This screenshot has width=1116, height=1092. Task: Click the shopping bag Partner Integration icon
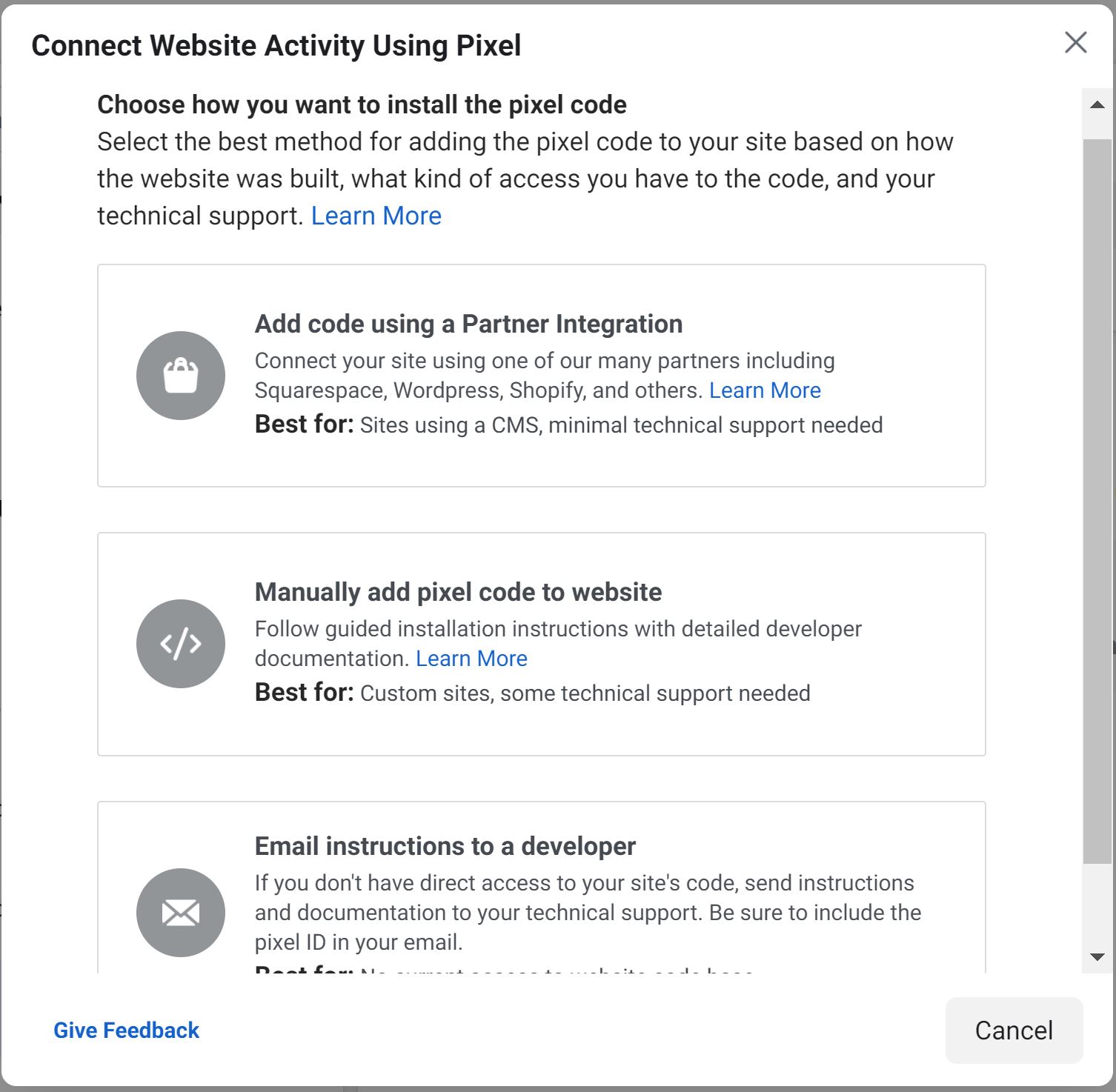click(181, 376)
